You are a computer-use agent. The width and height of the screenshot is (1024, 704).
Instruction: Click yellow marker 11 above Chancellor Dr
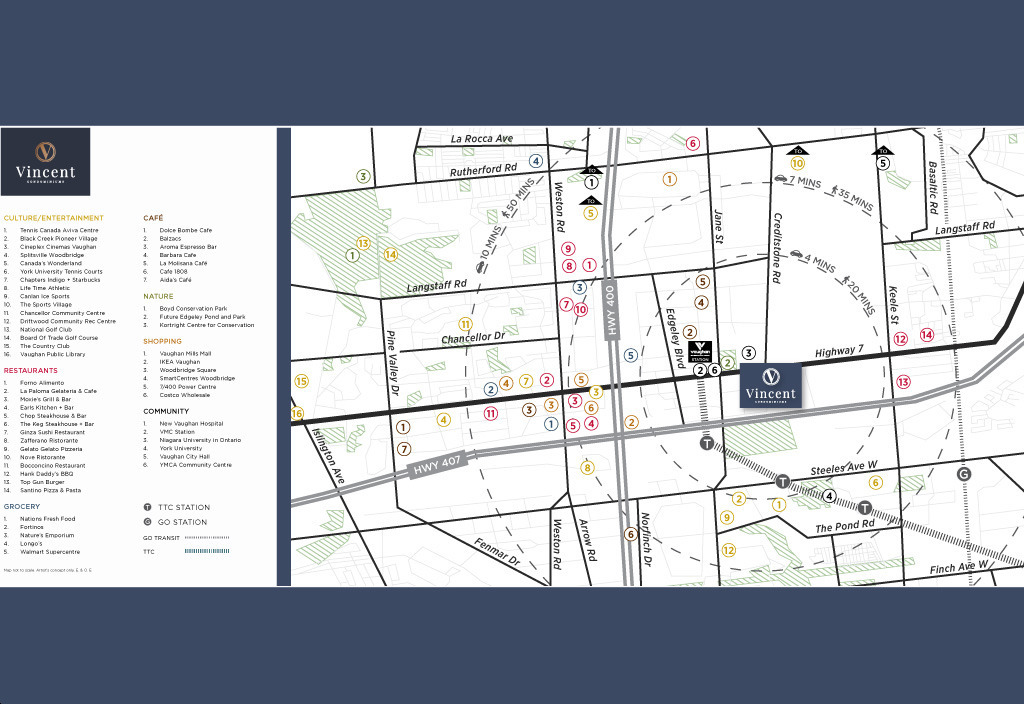(464, 324)
